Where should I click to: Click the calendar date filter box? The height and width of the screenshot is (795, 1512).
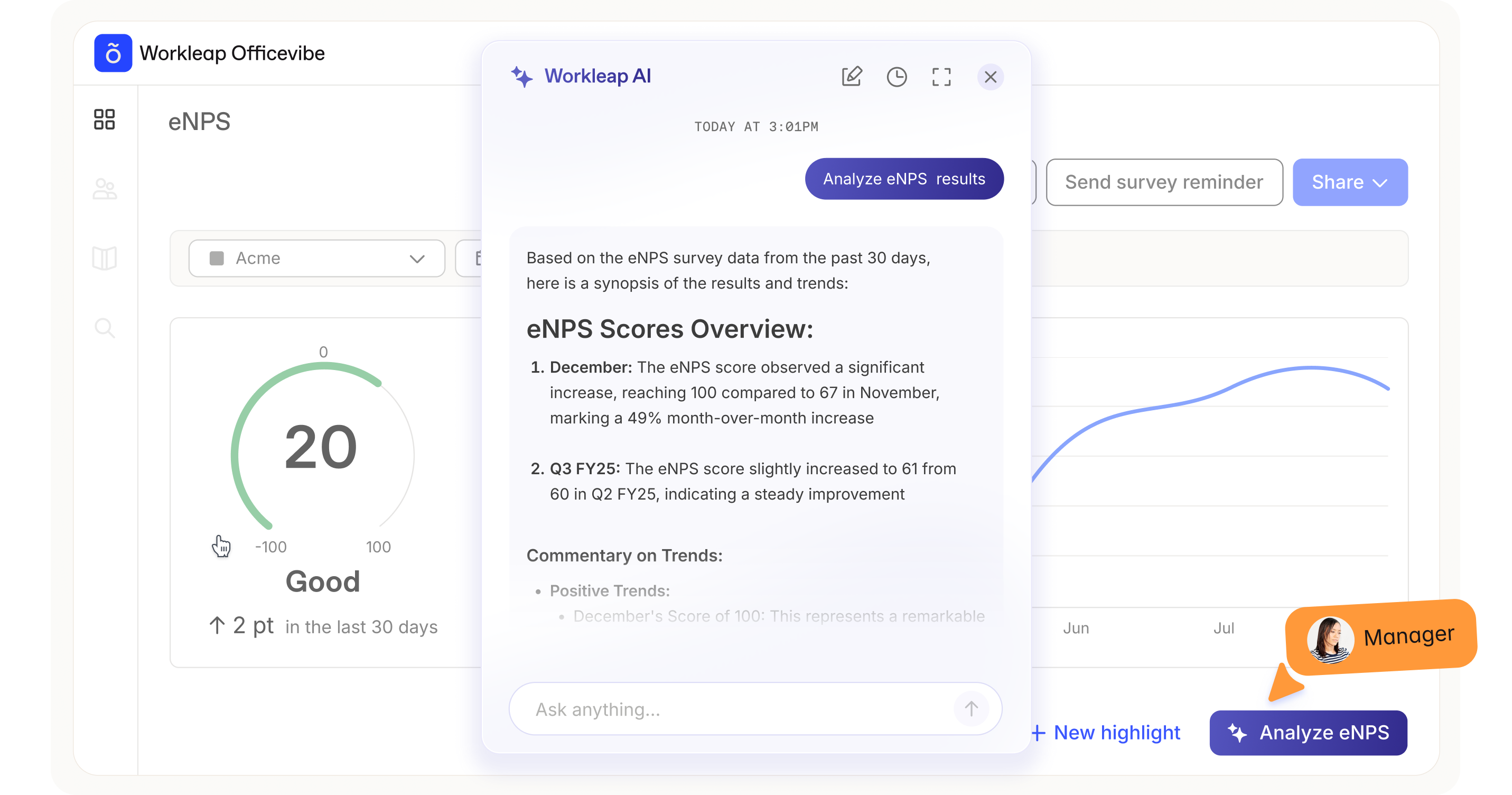point(470,258)
